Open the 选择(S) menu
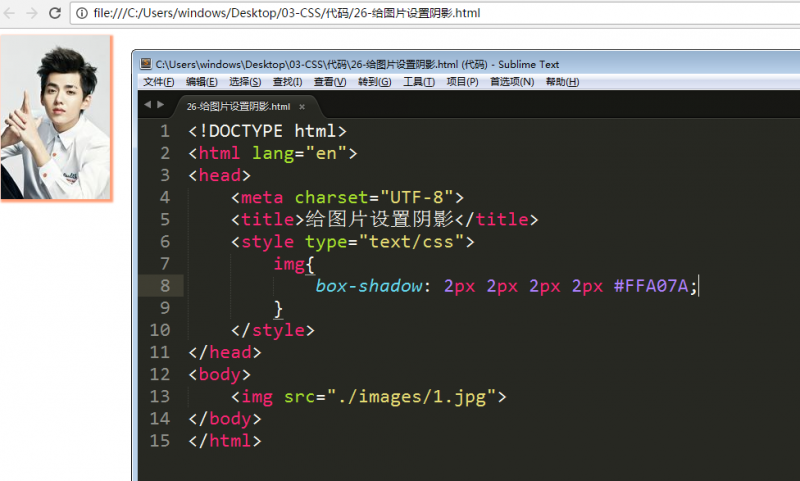This screenshot has width=800, height=481. [245, 82]
